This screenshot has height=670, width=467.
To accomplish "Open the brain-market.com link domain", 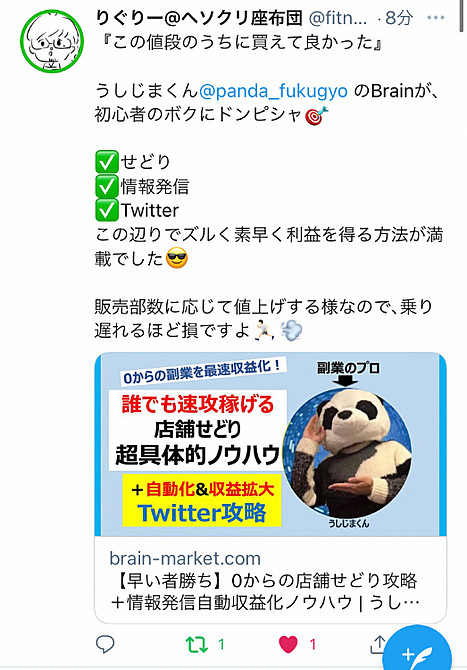I will pyautogui.click(x=185, y=558).
